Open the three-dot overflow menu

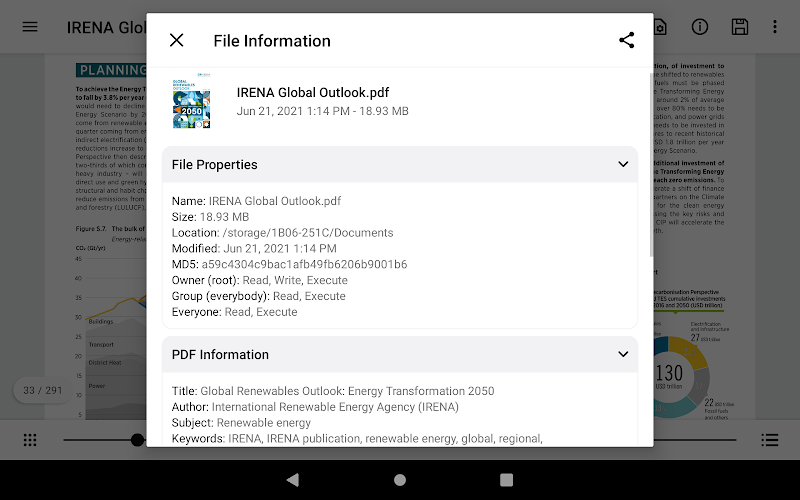pos(774,27)
